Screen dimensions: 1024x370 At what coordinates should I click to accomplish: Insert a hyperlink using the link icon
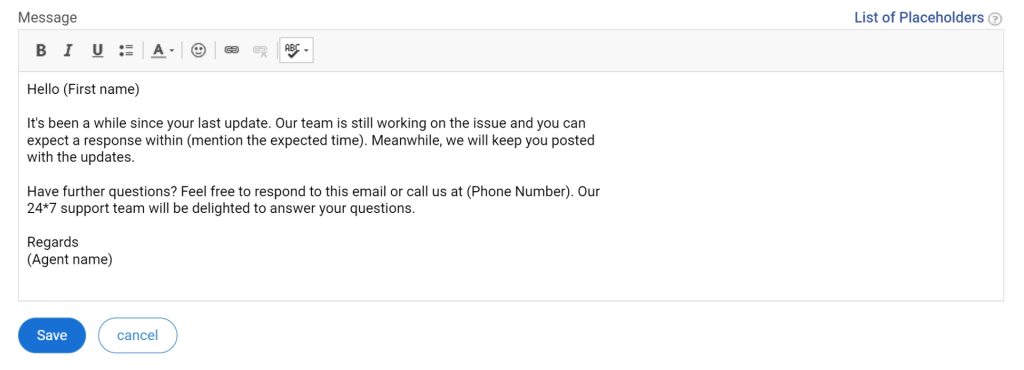pos(232,50)
